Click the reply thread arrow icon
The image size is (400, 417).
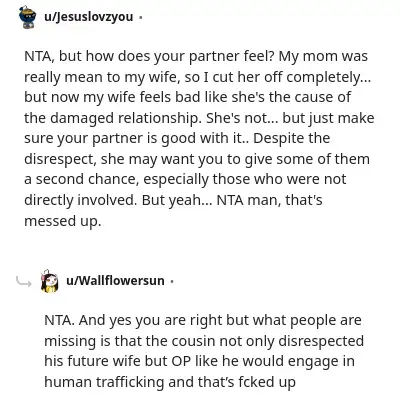click(24, 282)
